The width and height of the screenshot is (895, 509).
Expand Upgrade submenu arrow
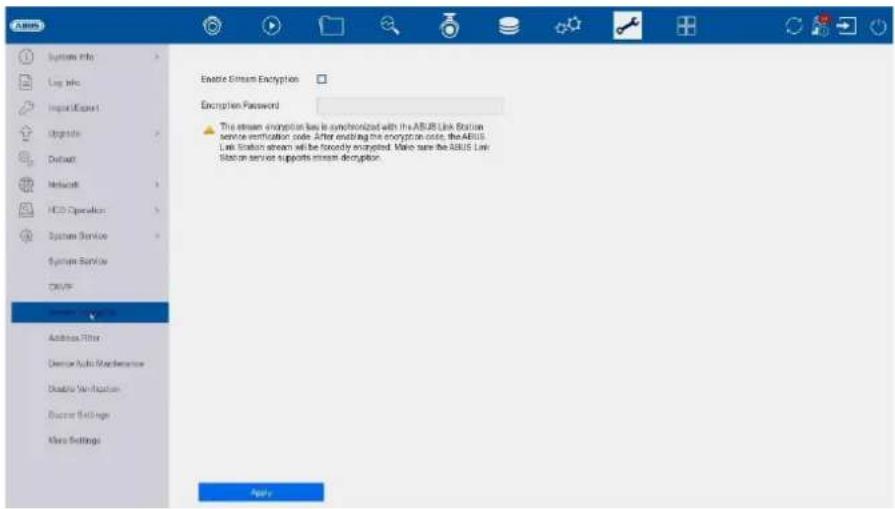tap(157, 133)
